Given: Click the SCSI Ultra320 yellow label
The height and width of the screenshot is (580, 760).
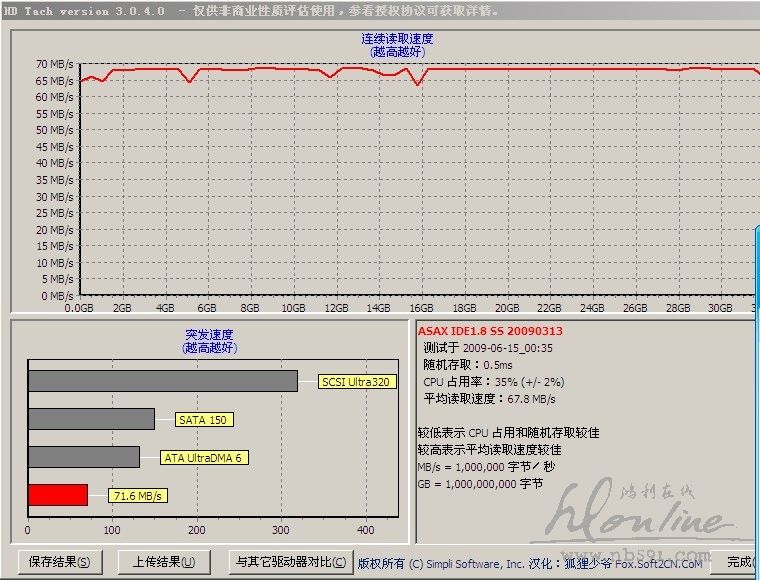Looking at the screenshot, I should point(355,381).
